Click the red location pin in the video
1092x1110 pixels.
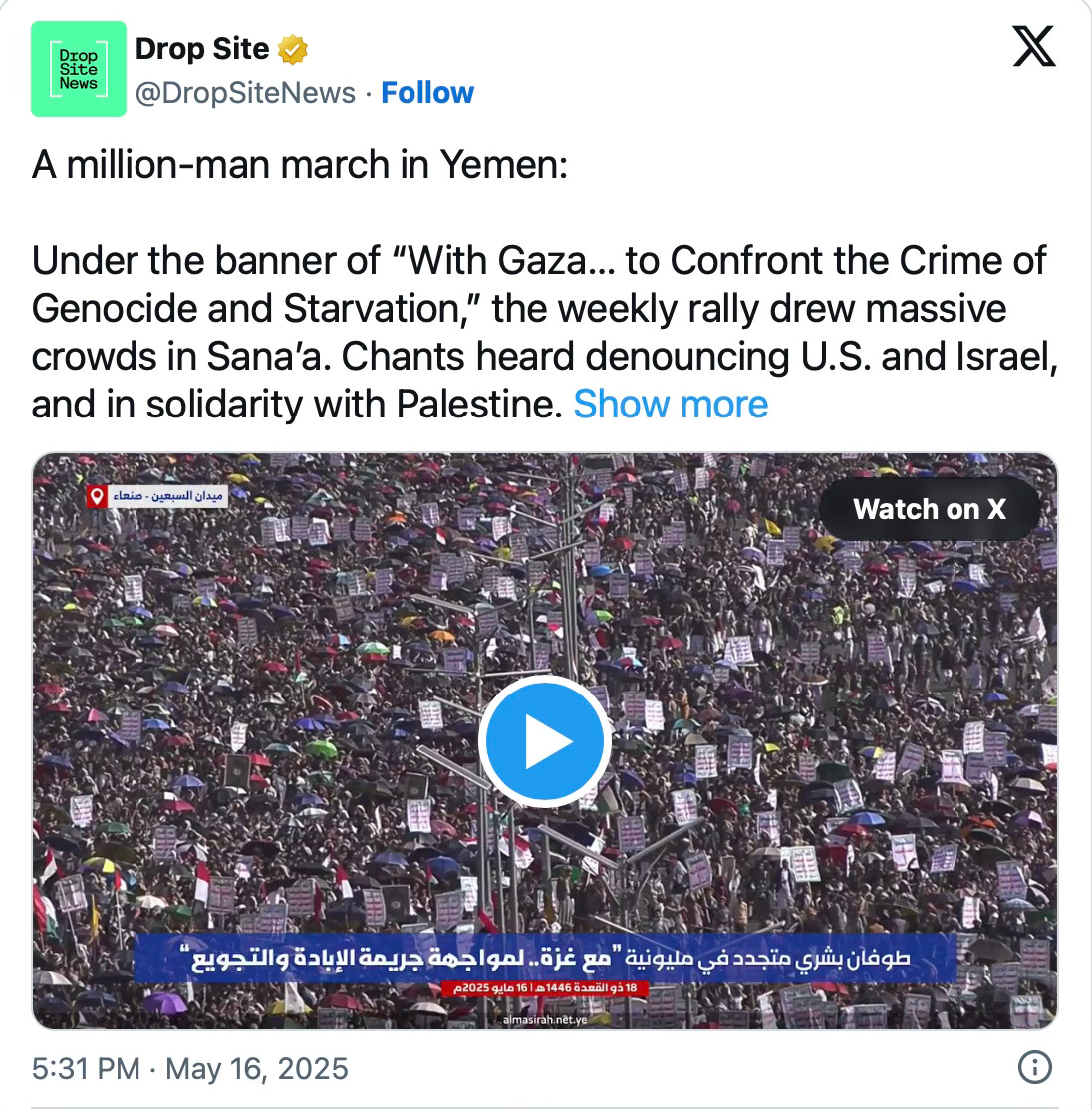click(97, 496)
